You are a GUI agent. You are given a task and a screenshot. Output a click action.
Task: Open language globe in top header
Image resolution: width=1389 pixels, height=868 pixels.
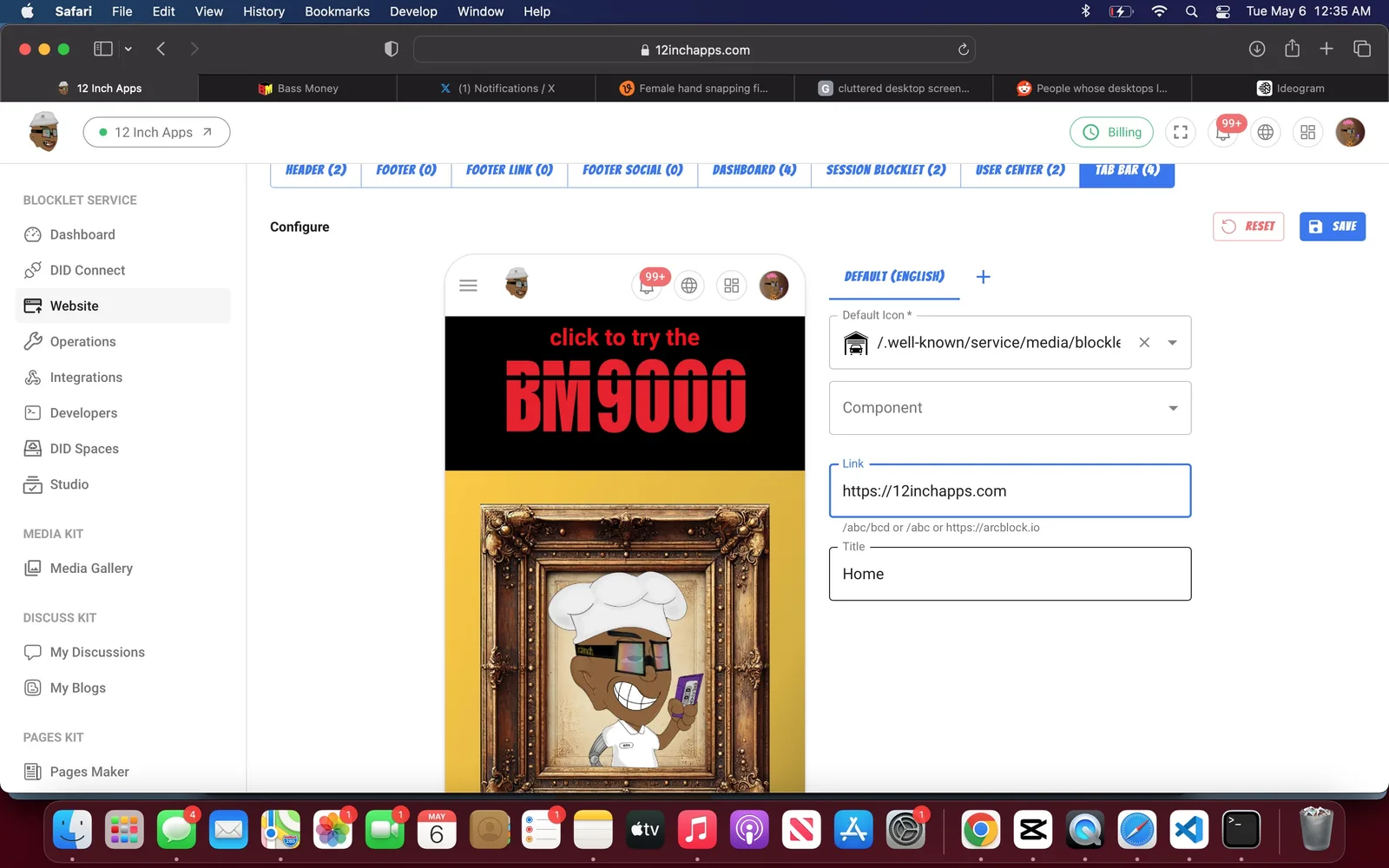pyautogui.click(x=1266, y=132)
